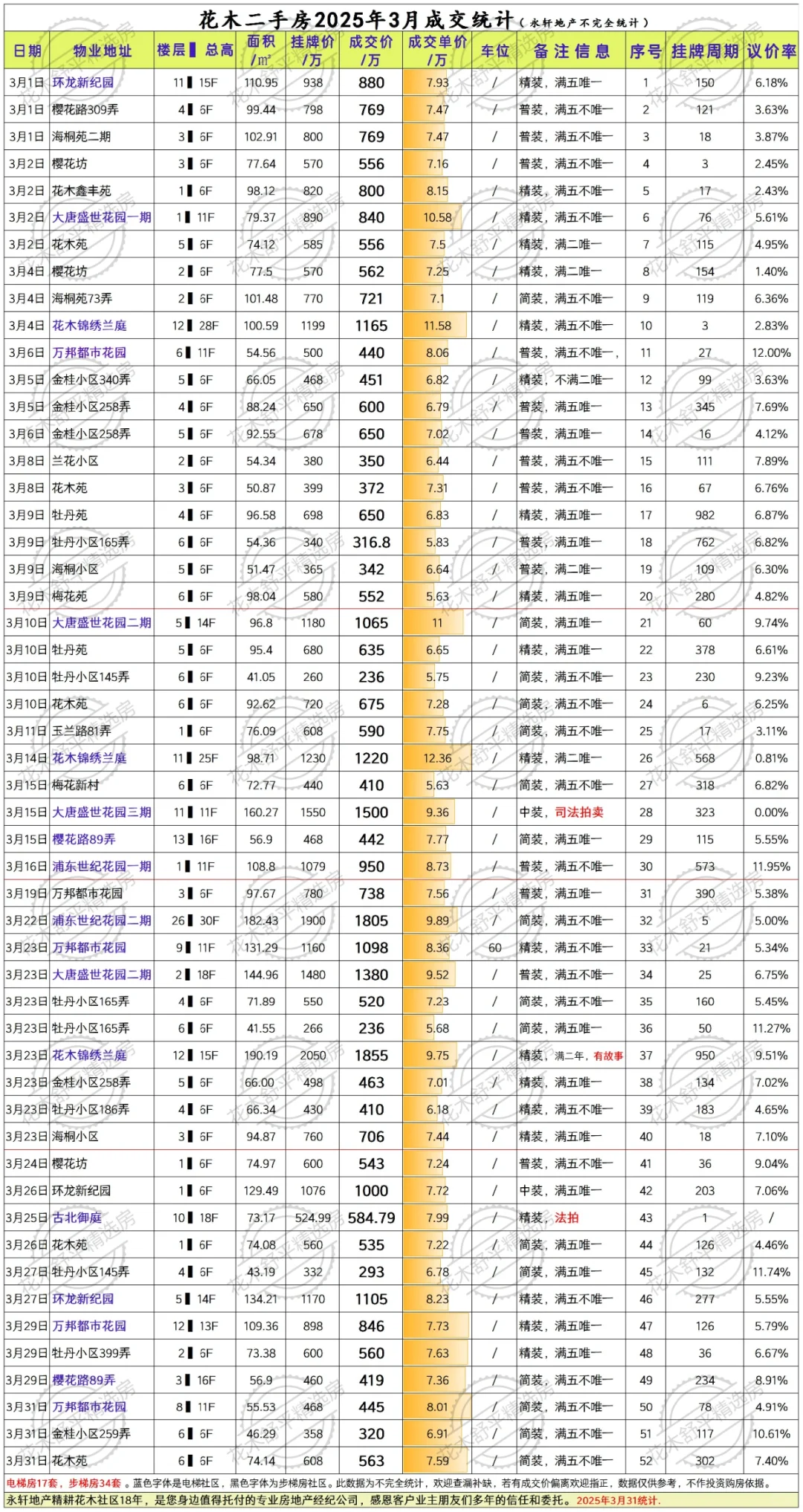Click the unit price bar 11.58

click(x=435, y=326)
